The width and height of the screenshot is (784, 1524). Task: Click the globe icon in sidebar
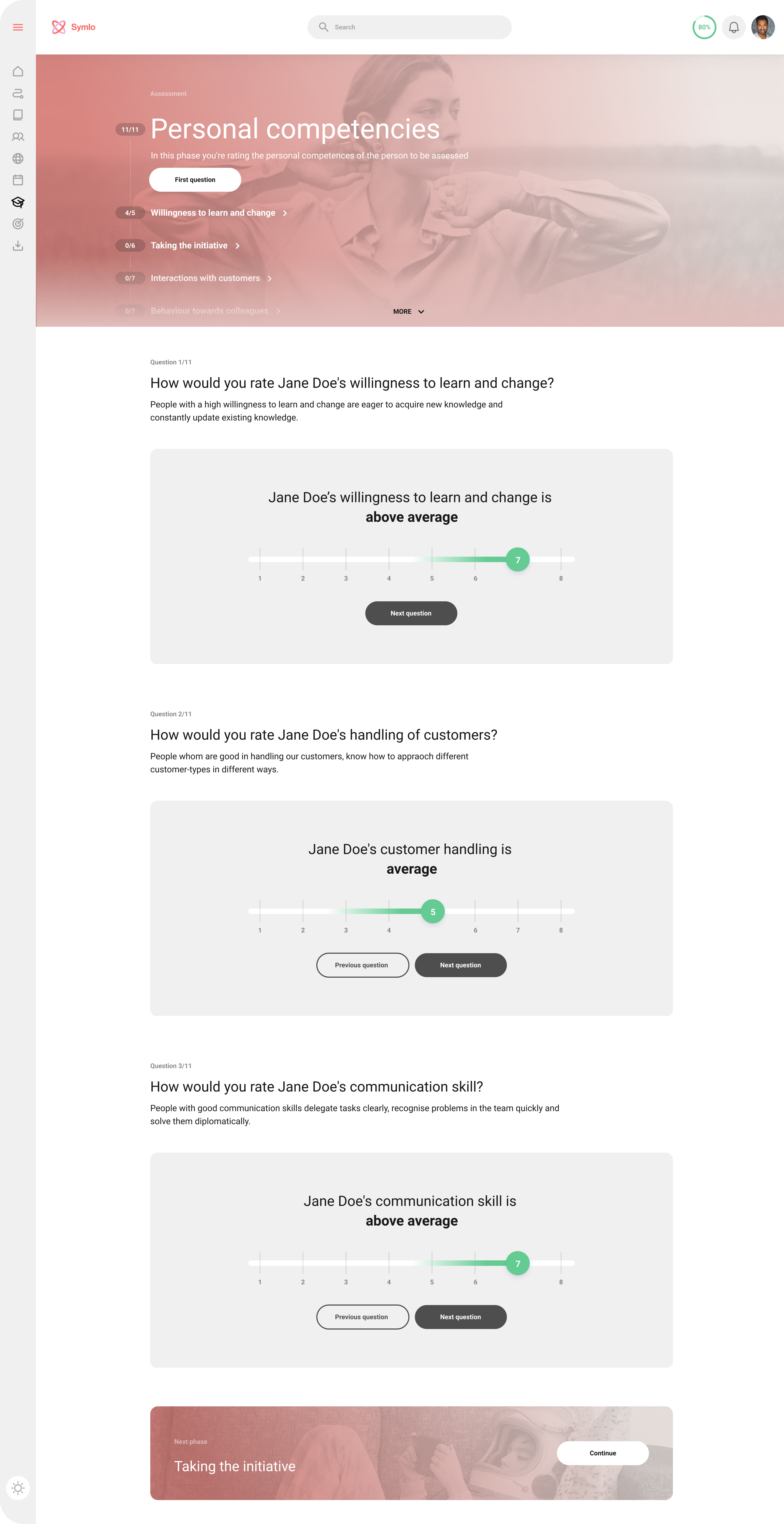[18, 159]
